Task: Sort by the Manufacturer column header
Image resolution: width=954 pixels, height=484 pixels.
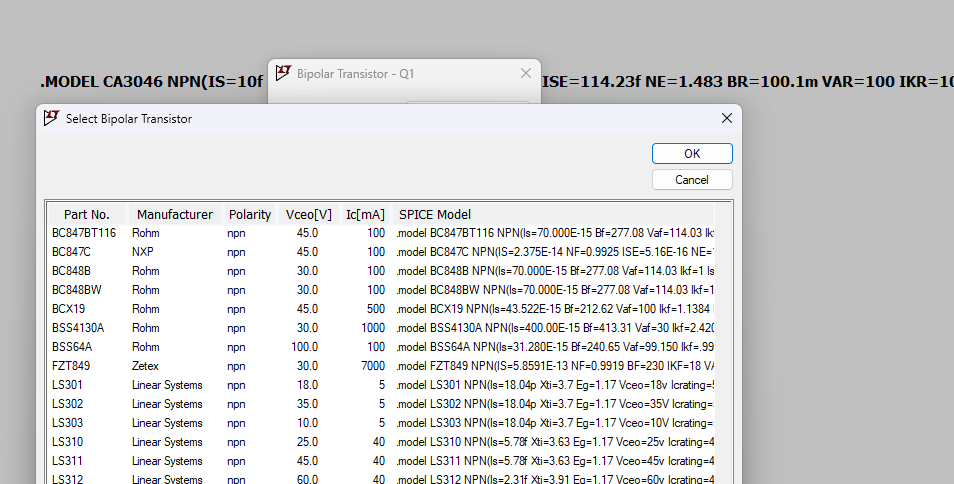Action: [x=175, y=215]
